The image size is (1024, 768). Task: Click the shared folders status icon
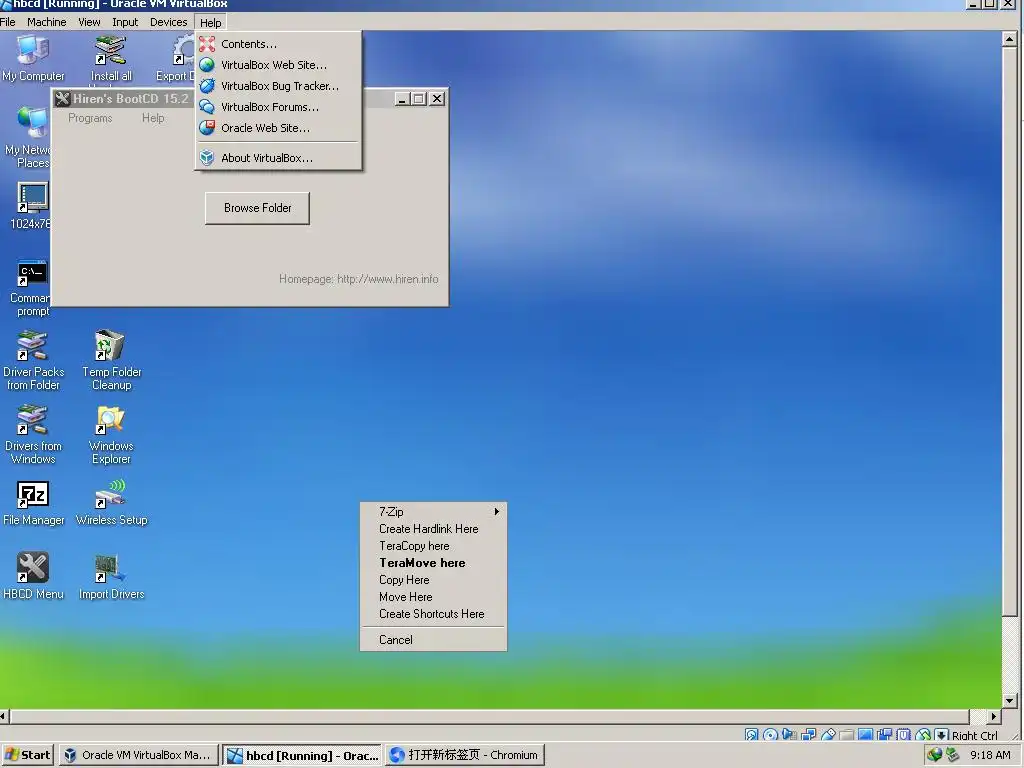pos(846,735)
